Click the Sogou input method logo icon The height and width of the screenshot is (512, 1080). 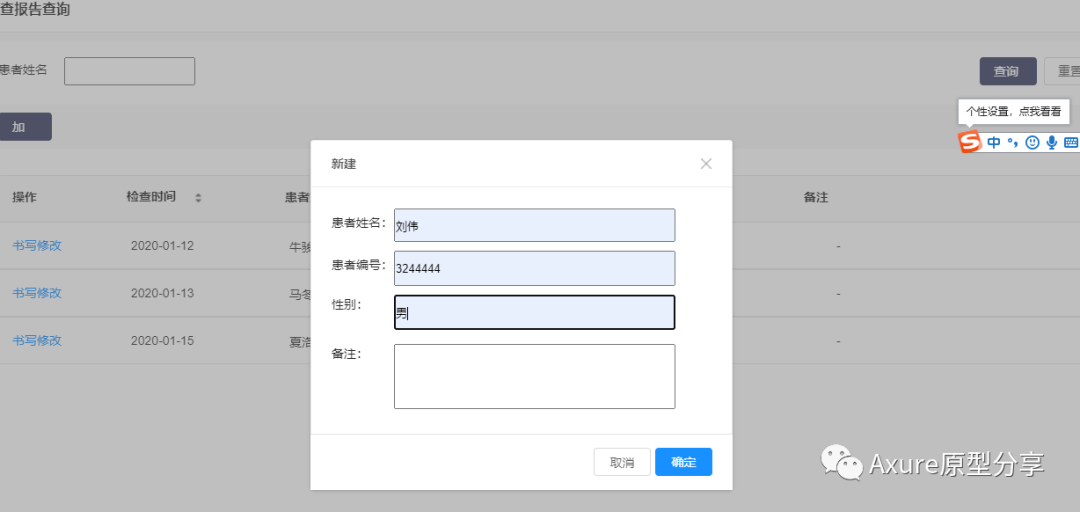coord(970,143)
